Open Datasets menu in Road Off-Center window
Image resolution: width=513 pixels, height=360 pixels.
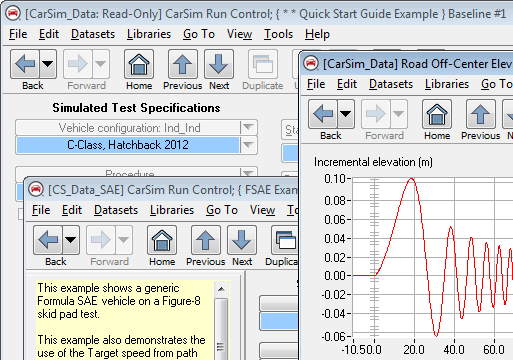pos(391,84)
